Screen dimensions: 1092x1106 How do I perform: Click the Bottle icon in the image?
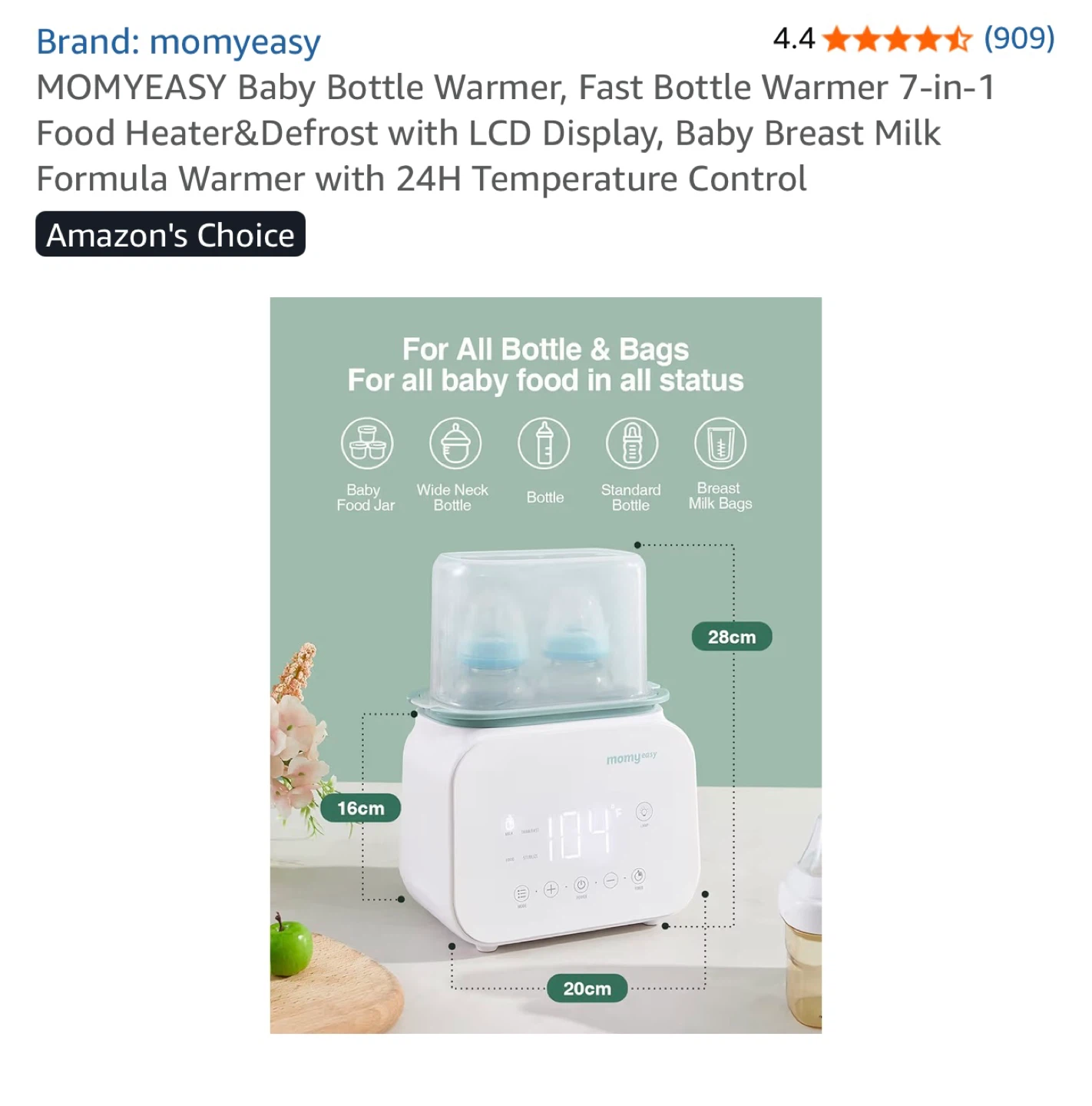tap(544, 443)
